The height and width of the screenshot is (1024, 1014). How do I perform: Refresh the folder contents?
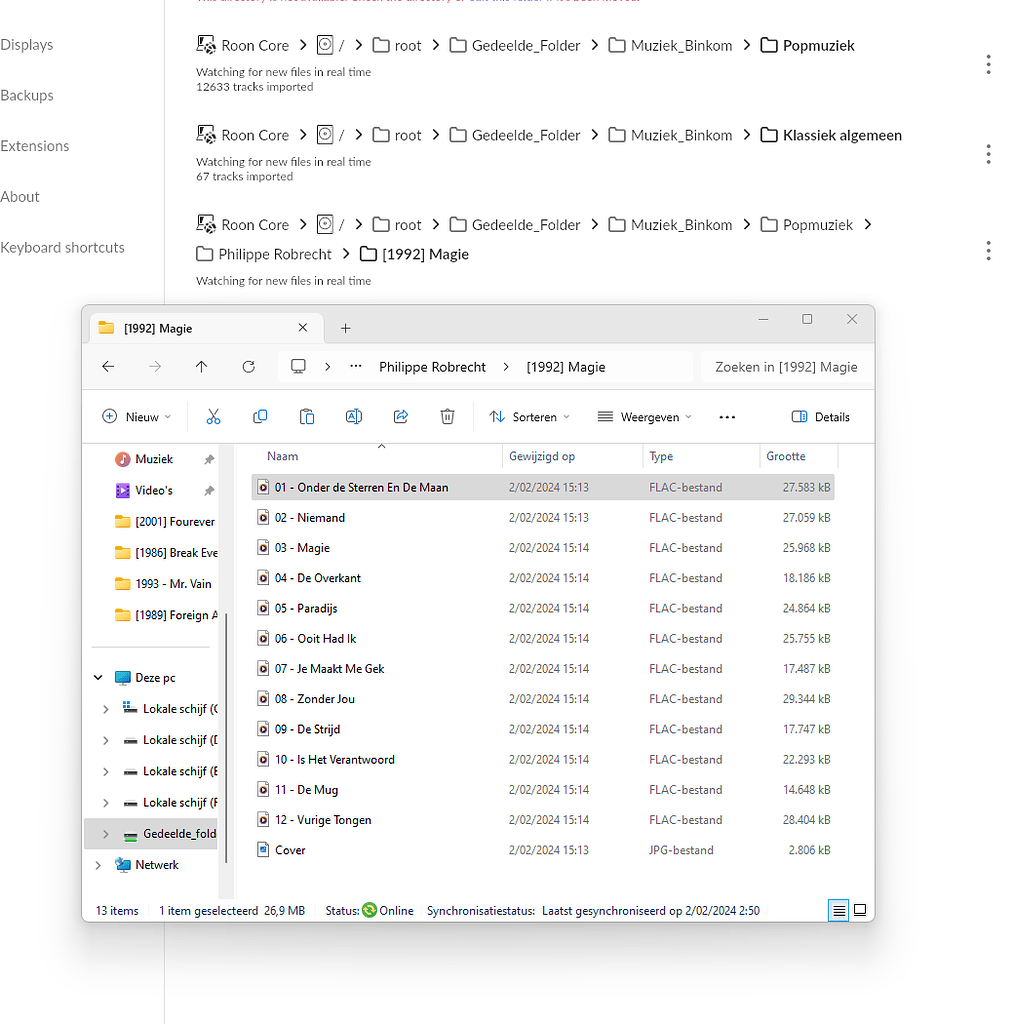point(248,366)
